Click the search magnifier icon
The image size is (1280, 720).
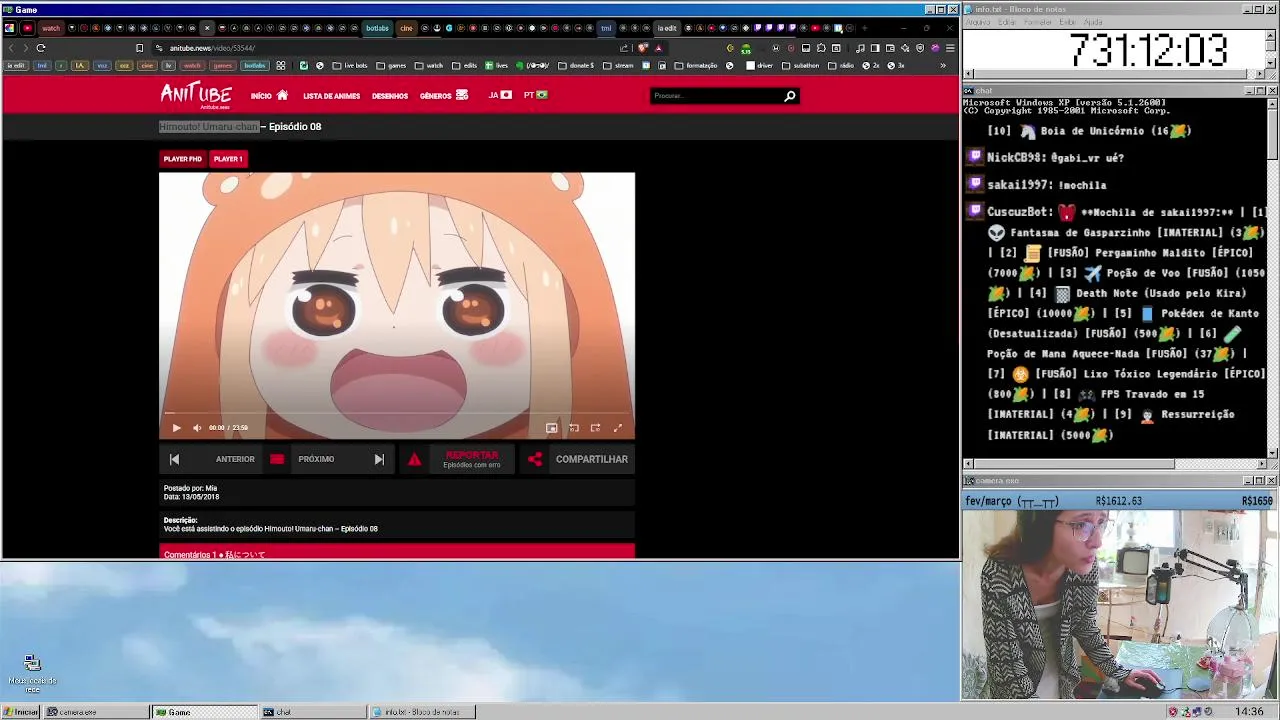pyautogui.click(x=790, y=96)
